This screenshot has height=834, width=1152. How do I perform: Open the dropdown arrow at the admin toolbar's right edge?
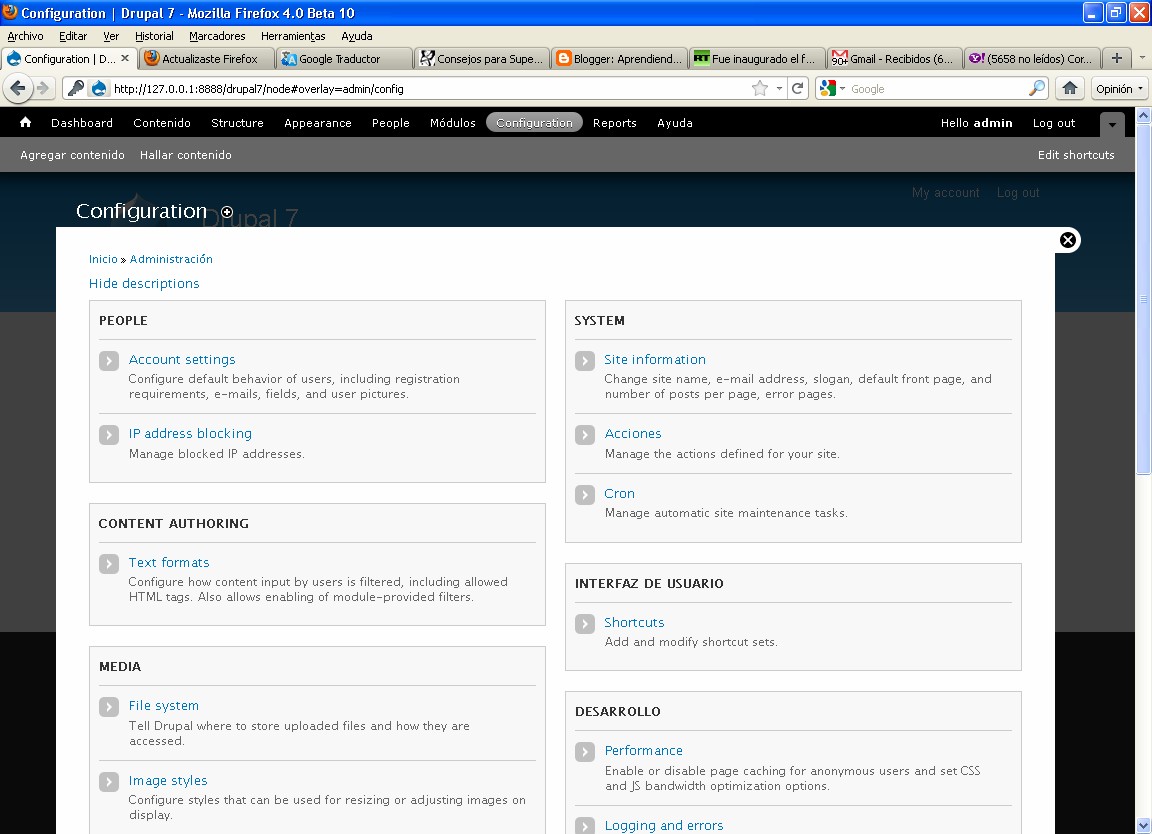click(1112, 122)
